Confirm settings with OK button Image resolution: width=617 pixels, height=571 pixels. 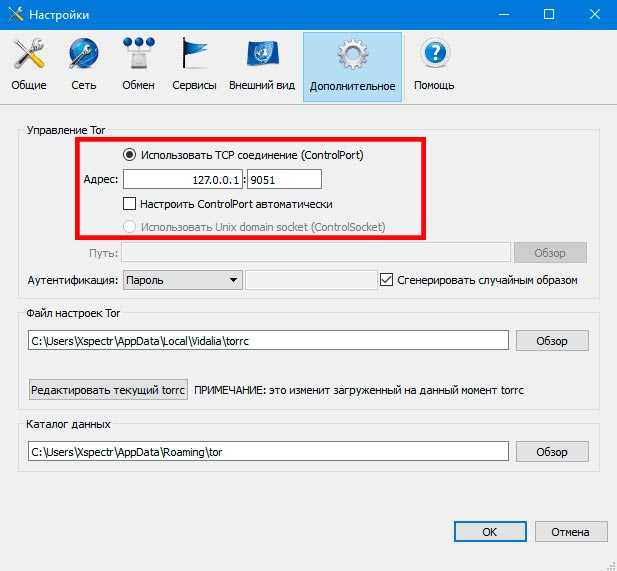490,532
